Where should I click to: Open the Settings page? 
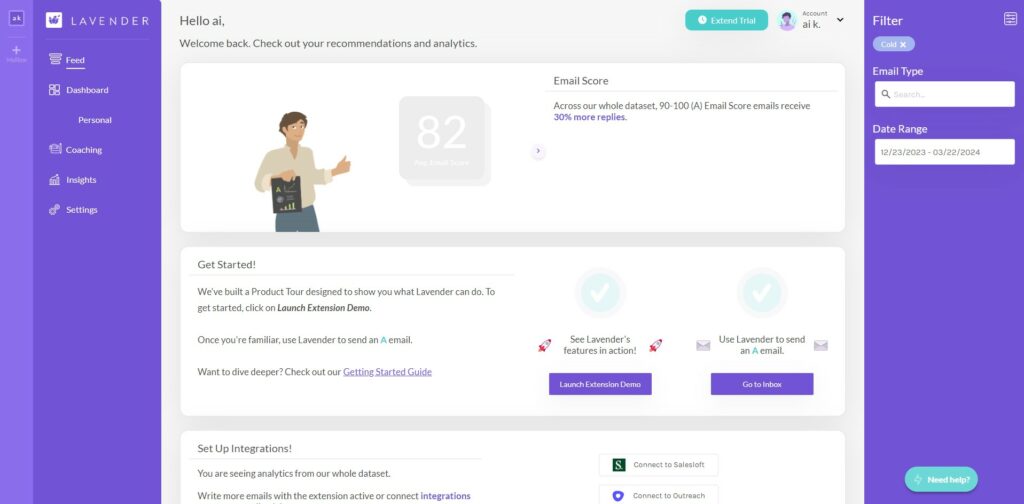[x=82, y=210]
